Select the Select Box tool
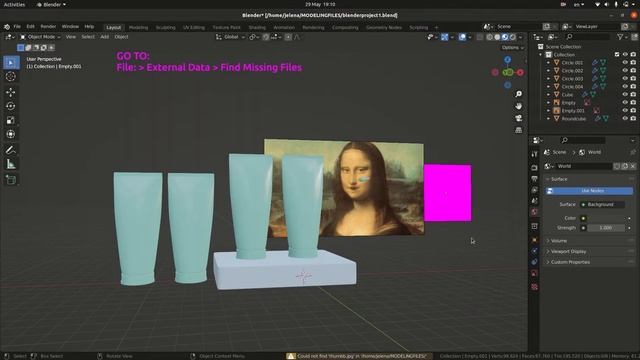The height and width of the screenshot is (360, 640). (11, 62)
